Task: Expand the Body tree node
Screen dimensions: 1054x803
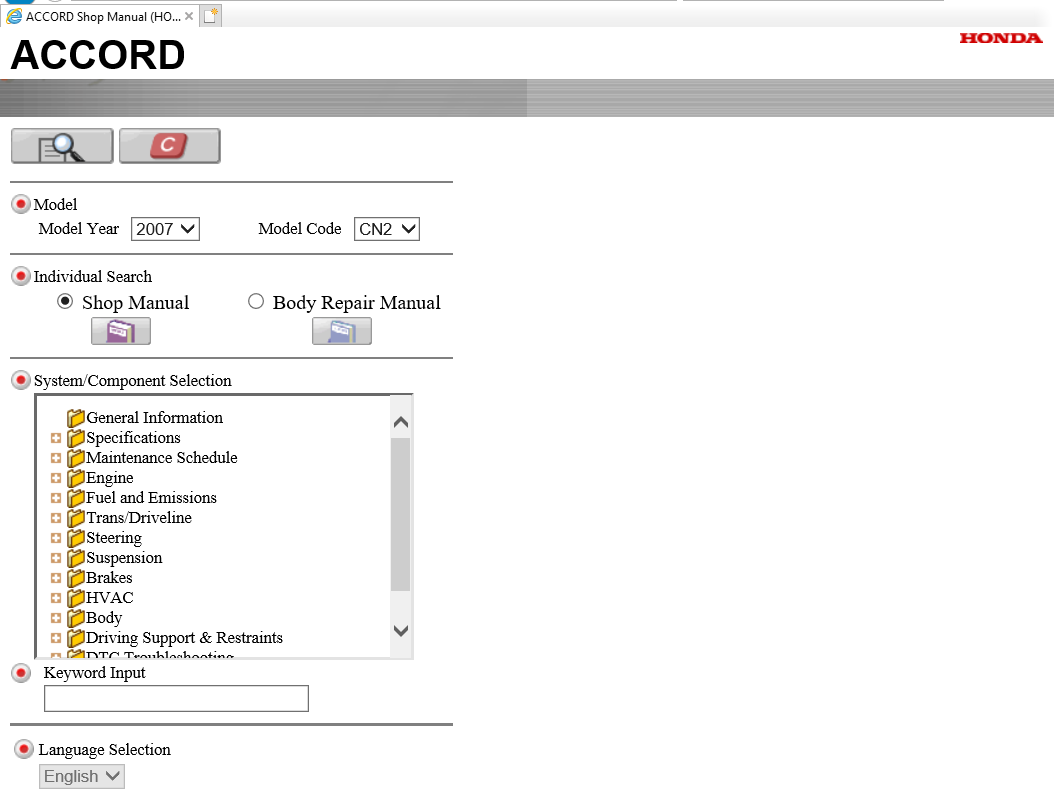Action: tap(56, 618)
